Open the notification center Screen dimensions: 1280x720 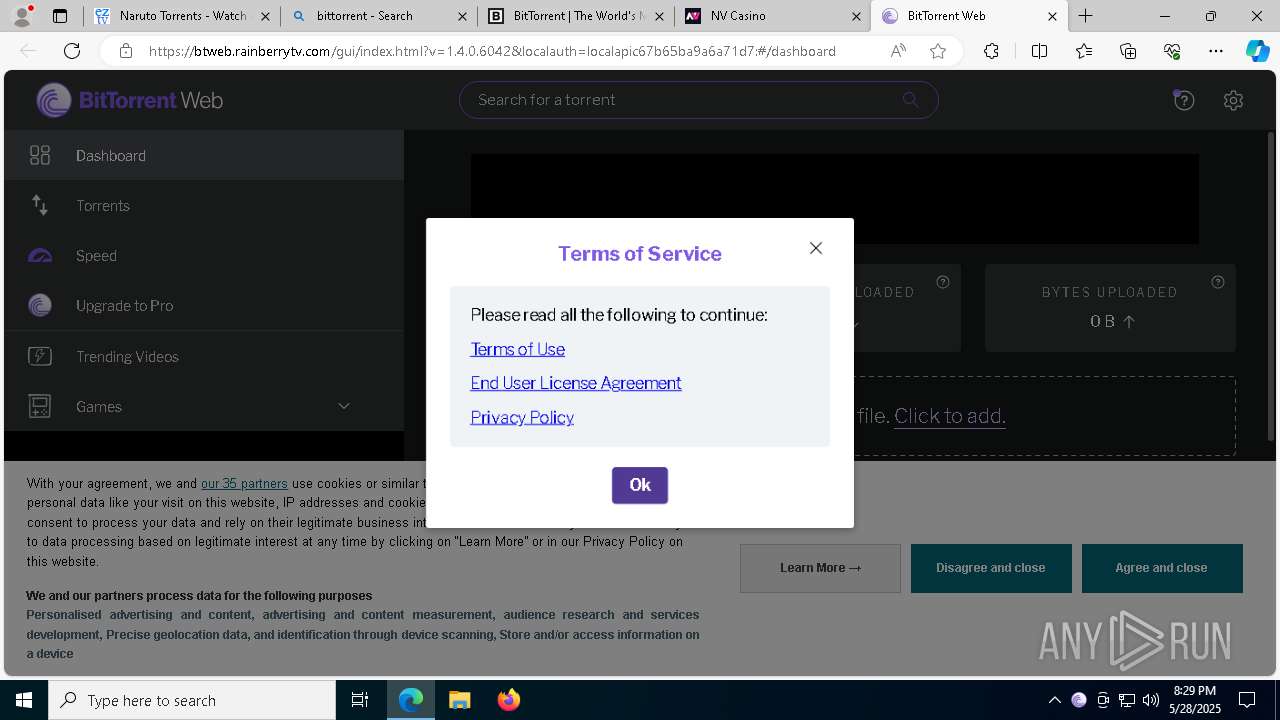click(1247, 700)
